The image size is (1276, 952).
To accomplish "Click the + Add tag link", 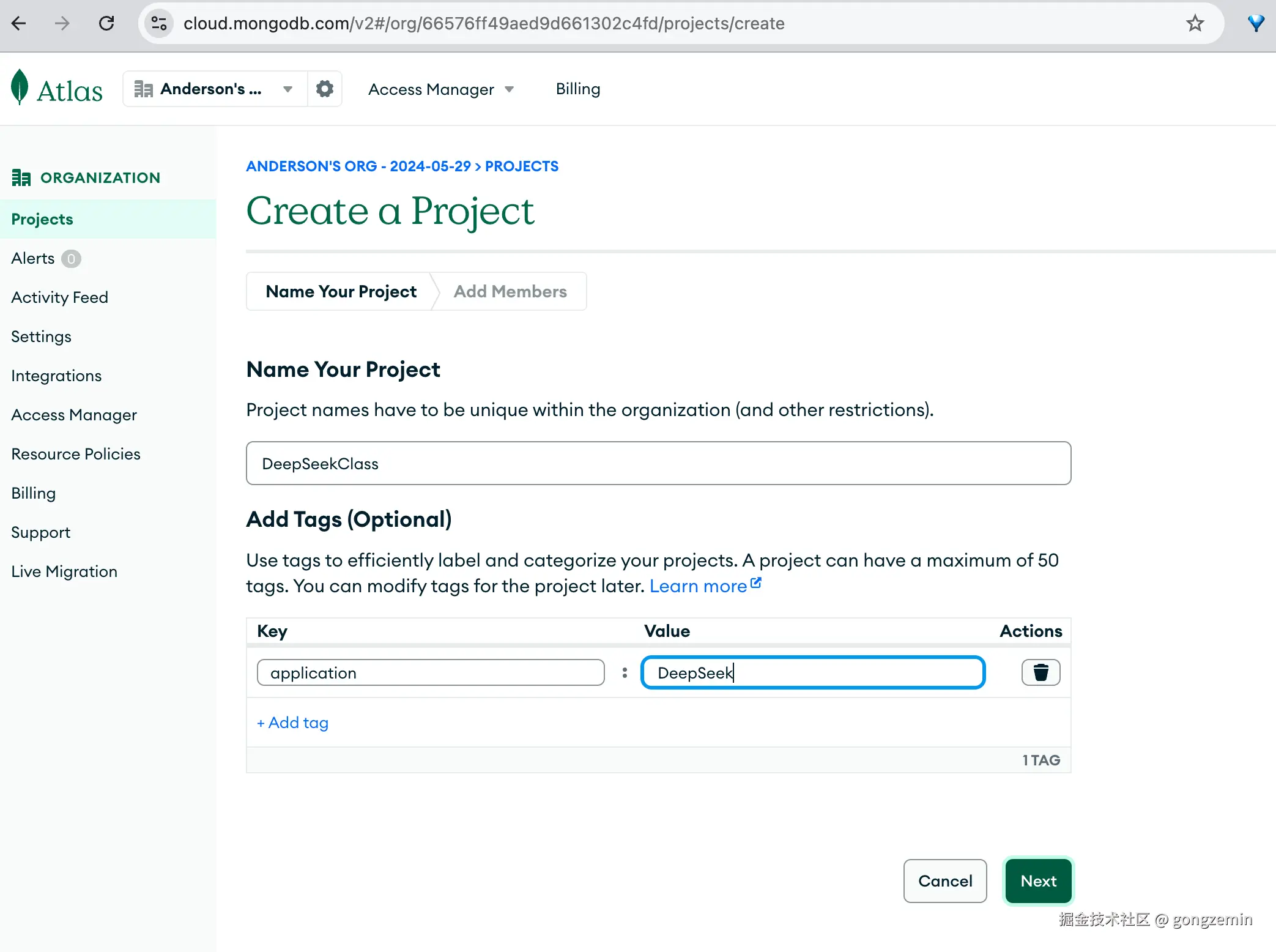I will [x=292, y=723].
